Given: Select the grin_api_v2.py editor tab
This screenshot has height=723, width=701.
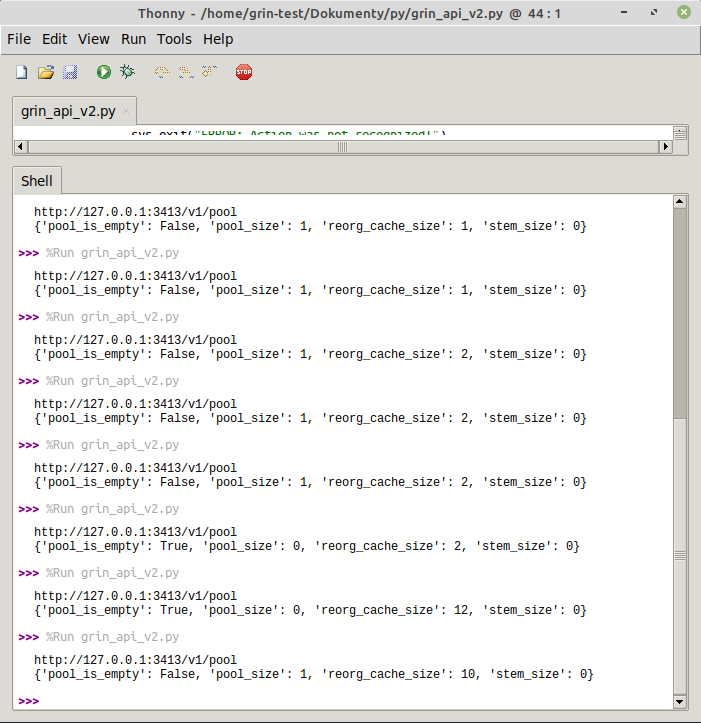Looking at the screenshot, I should [68, 111].
